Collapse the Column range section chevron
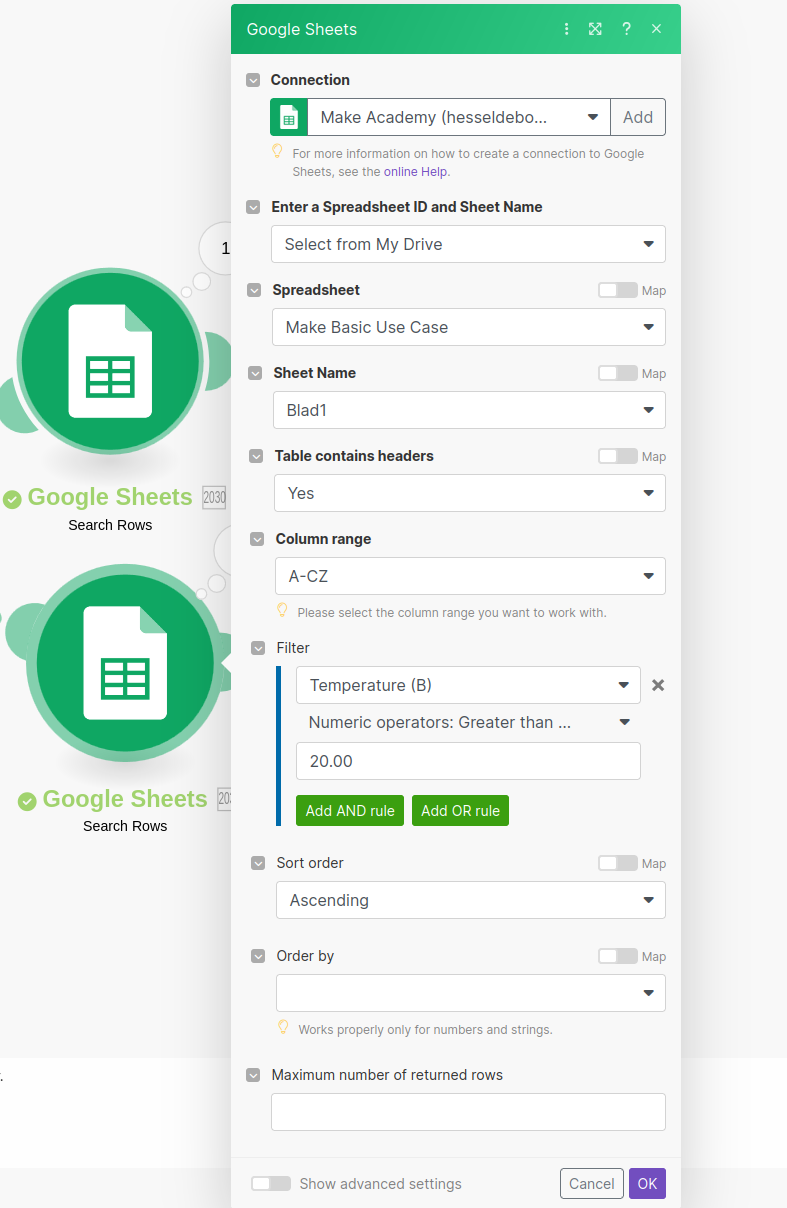The height and width of the screenshot is (1208, 787). 257,539
